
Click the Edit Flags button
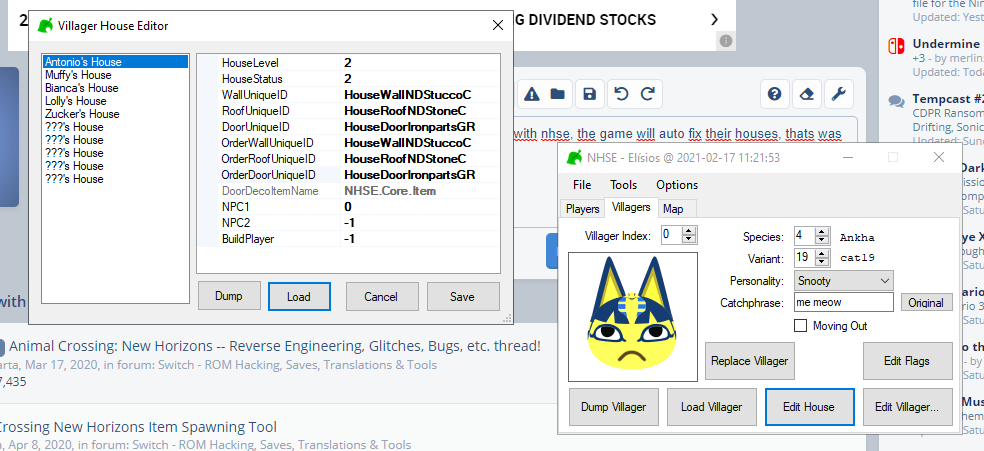click(907, 361)
